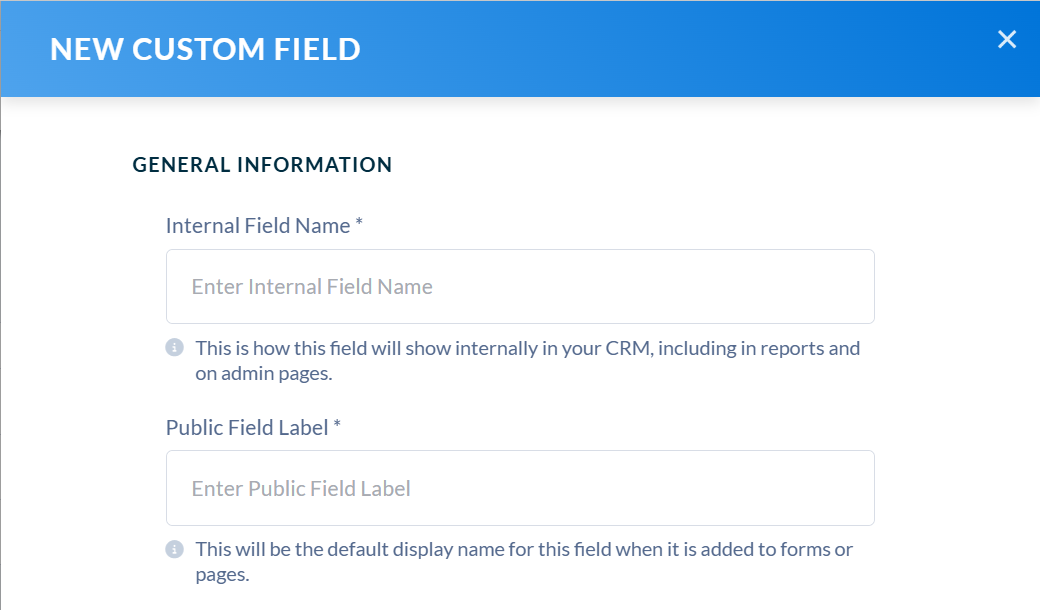Click "This will be the" helper sentence start
1040x610 pixels.
click(x=259, y=550)
